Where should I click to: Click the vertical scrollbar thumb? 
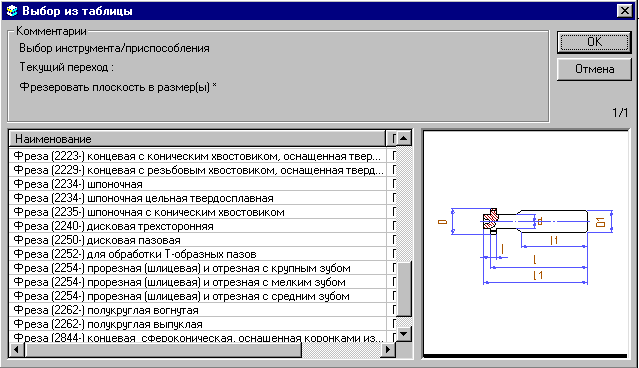[x=404, y=289]
